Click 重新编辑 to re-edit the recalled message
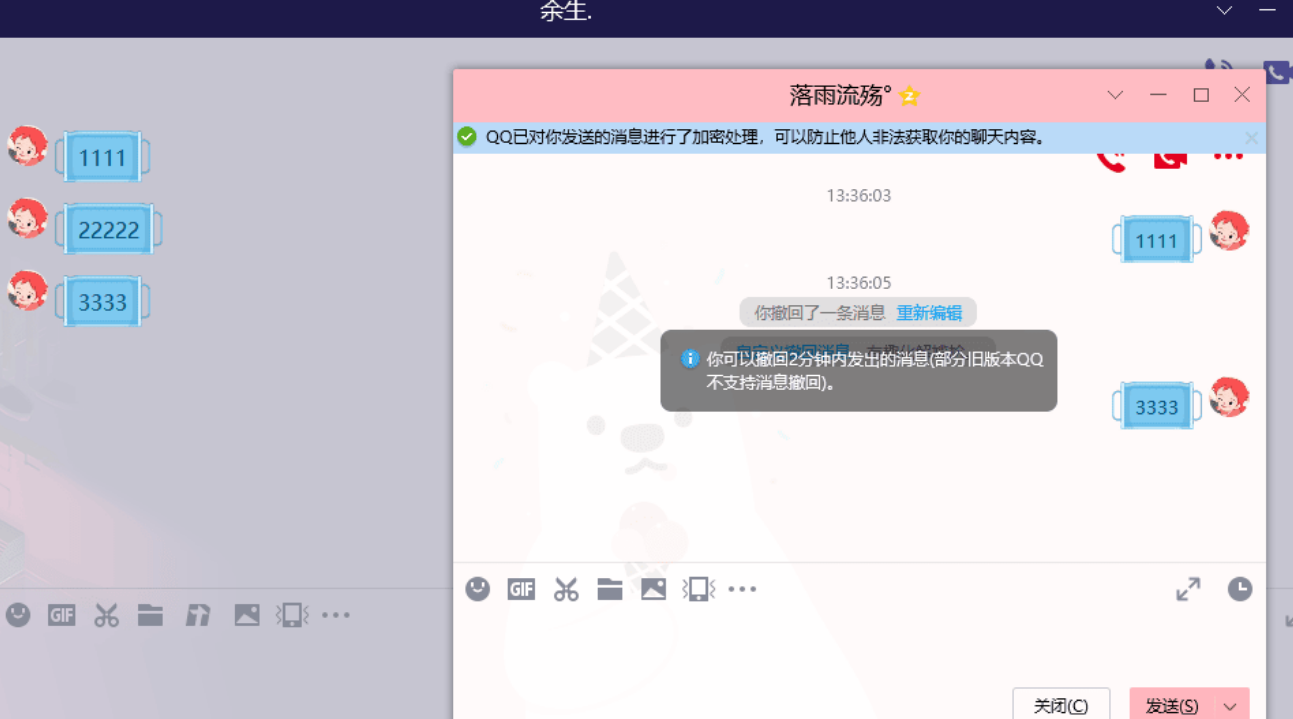 click(x=929, y=313)
